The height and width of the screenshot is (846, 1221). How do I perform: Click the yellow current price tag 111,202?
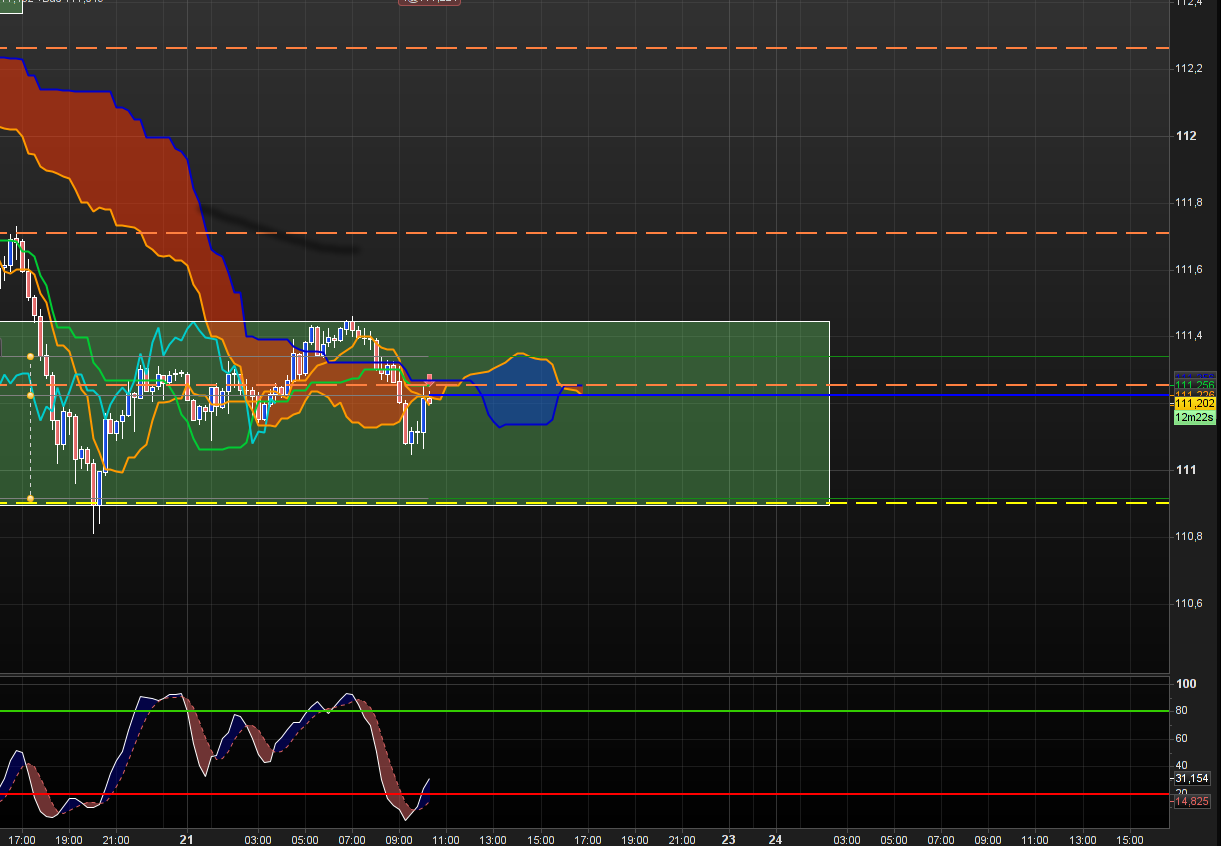point(1194,404)
